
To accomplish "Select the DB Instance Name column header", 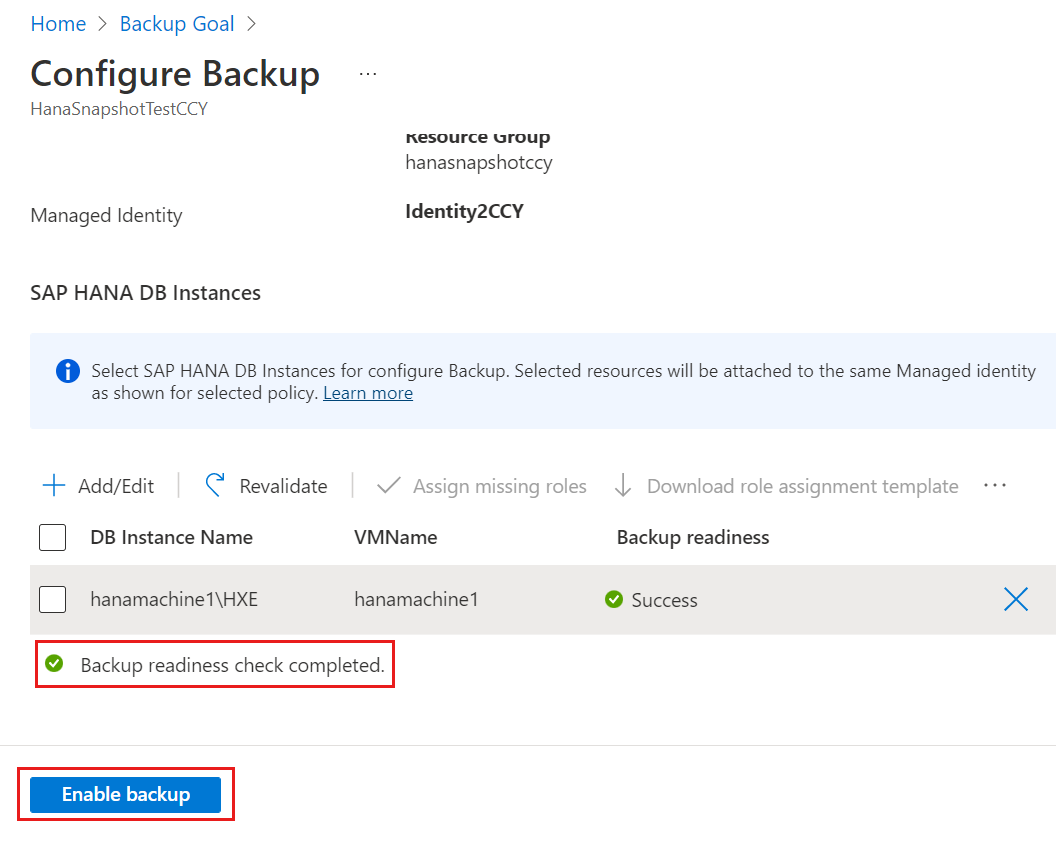I will coord(170,537).
